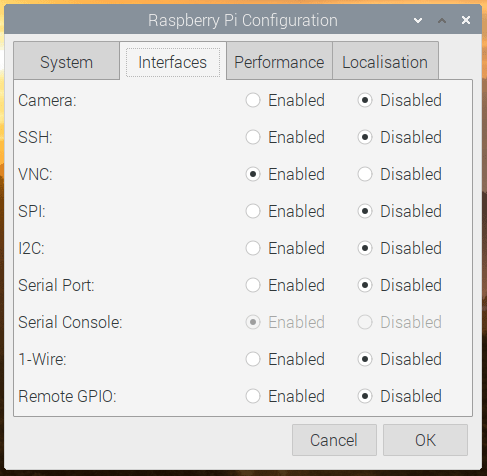The image size is (487, 476).
Task: Maximize the window with up-chevron icon
Action: tap(442, 21)
